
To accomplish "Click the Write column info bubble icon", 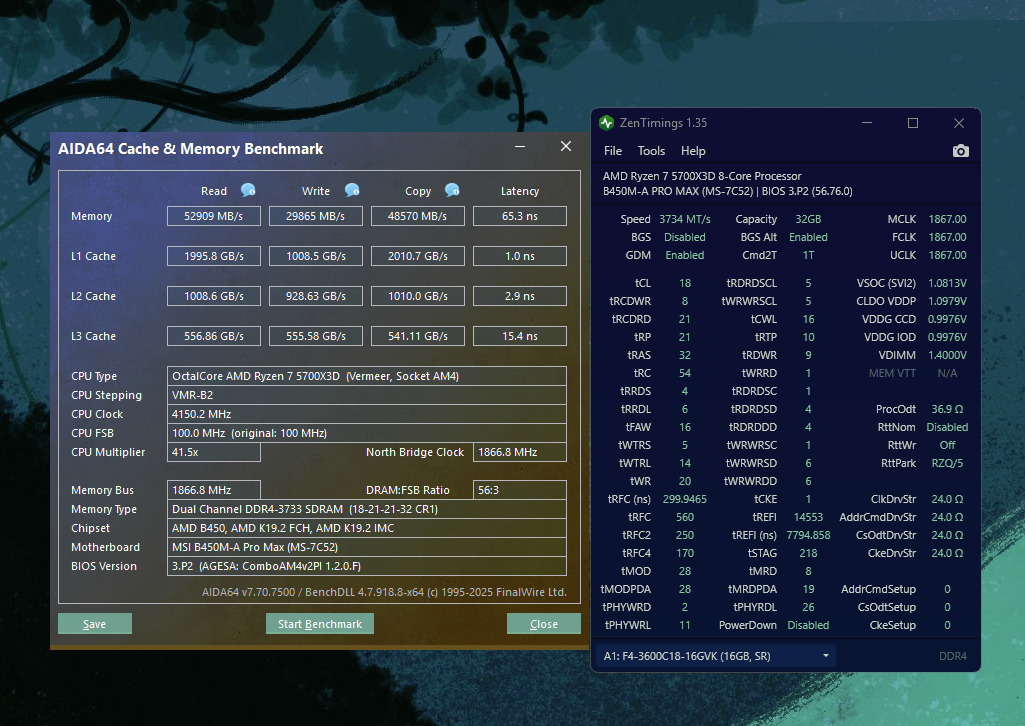I will [352, 190].
